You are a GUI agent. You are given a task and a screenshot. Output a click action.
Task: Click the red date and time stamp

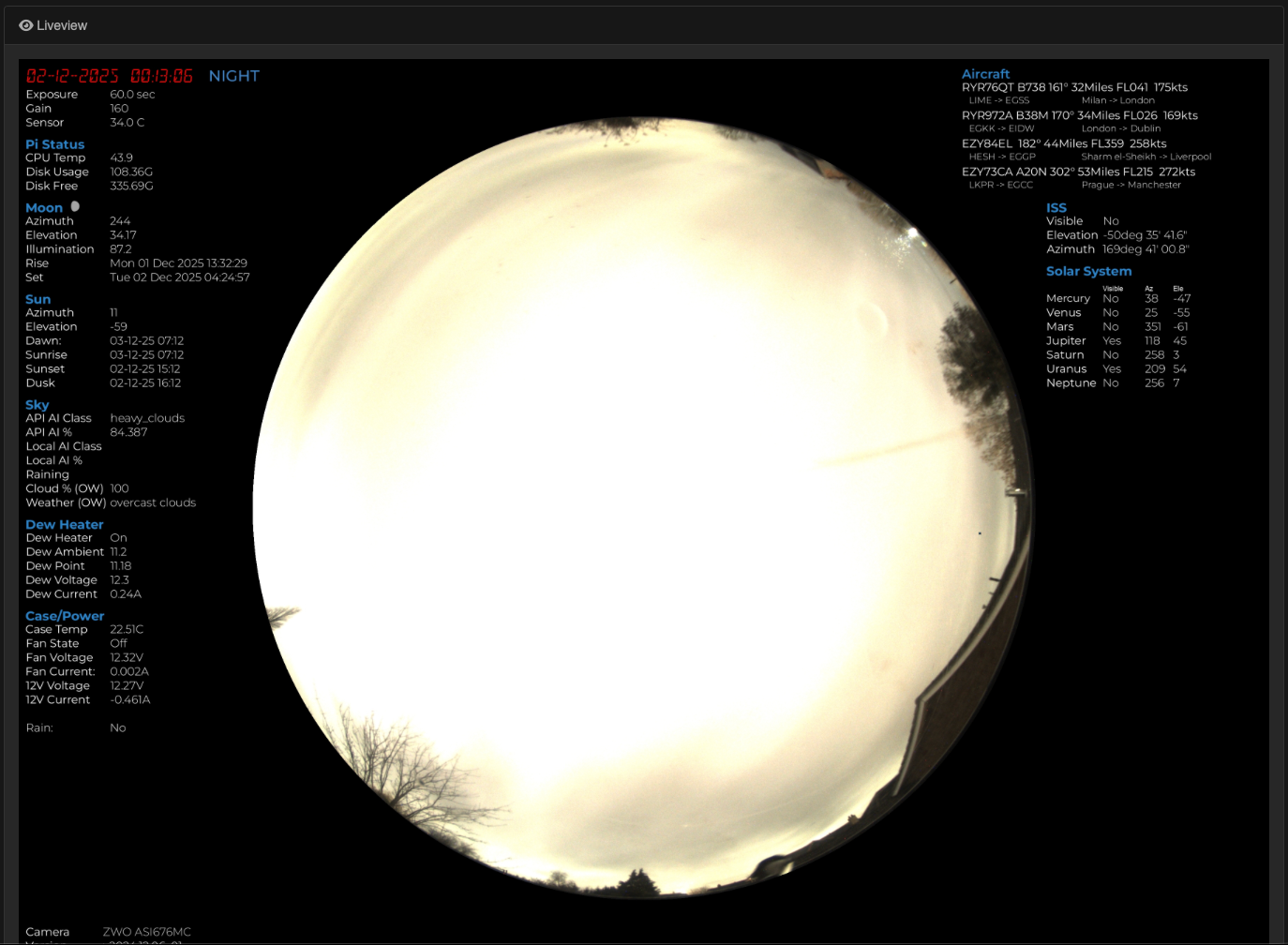coord(109,76)
